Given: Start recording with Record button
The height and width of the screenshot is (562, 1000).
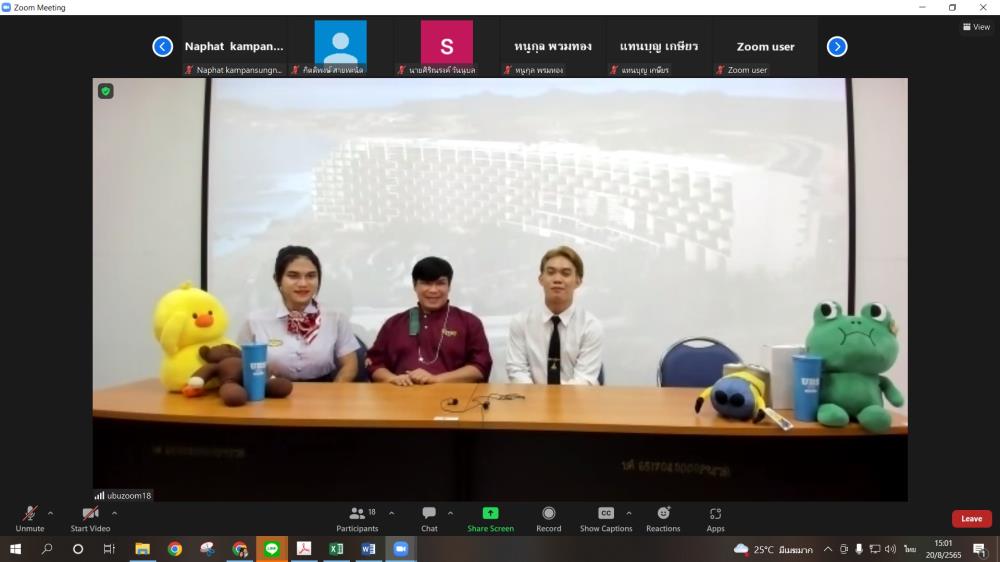Looking at the screenshot, I should tap(548, 519).
